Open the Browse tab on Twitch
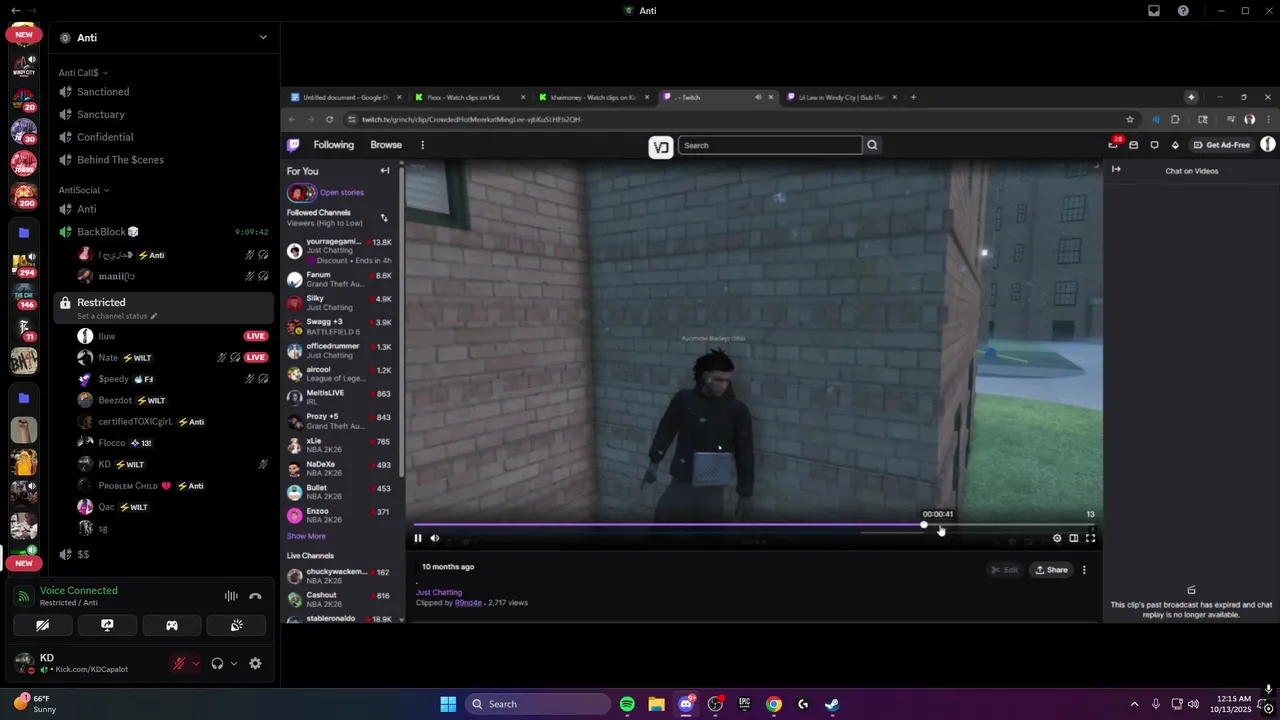This screenshot has height=720, width=1280. pyautogui.click(x=386, y=145)
